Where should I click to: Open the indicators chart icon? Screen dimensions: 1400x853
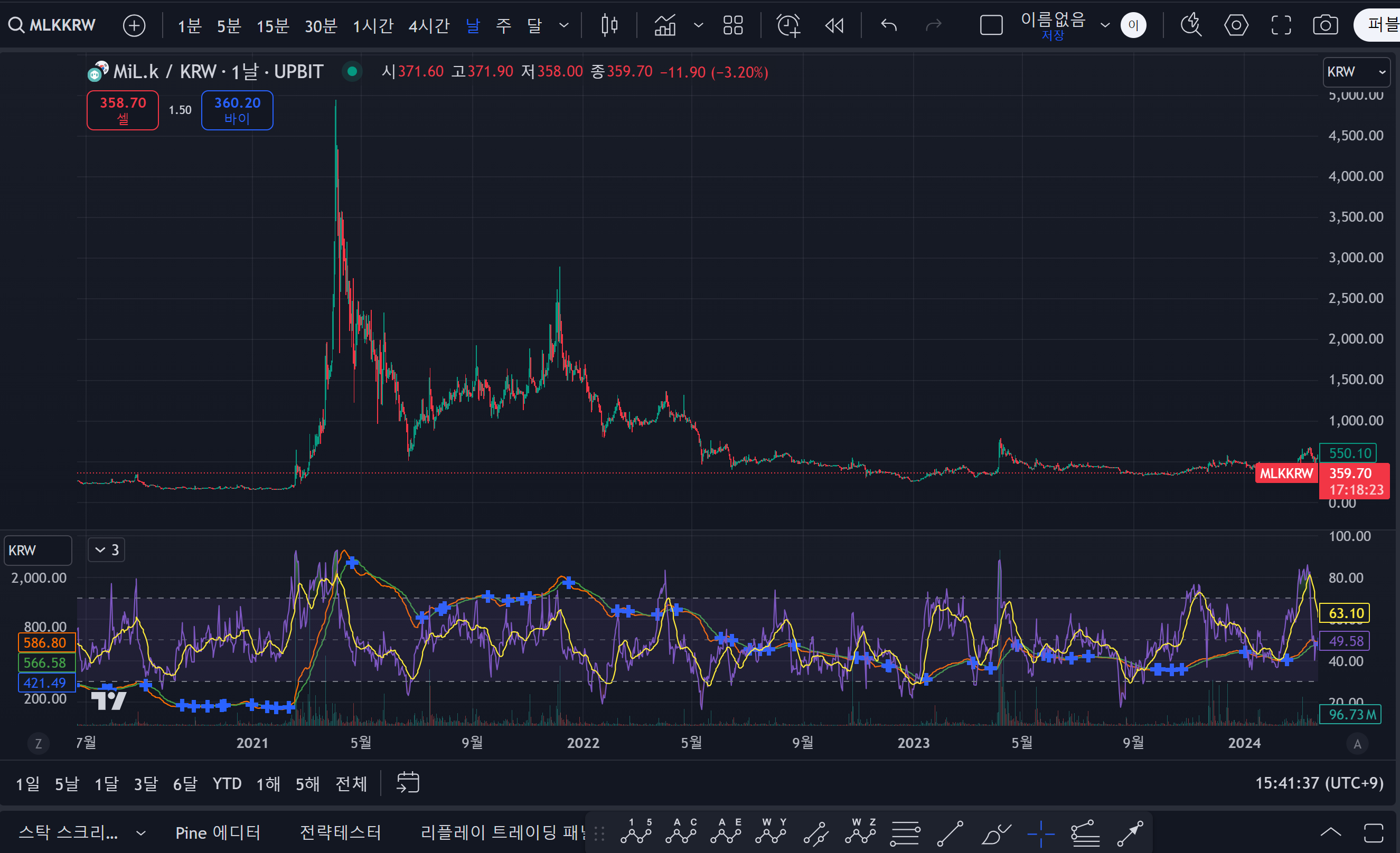click(665, 25)
